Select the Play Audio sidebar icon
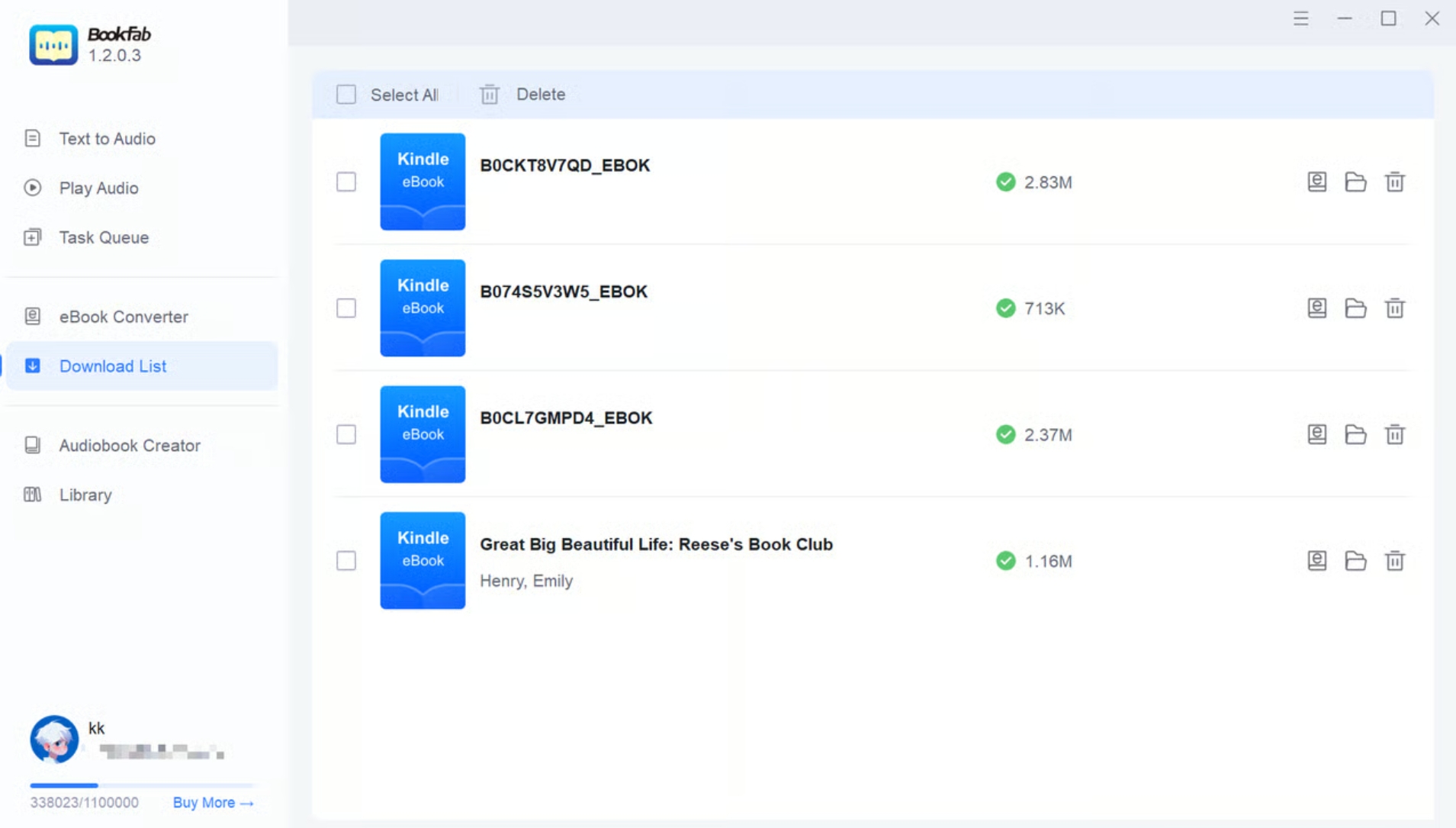The image size is (1456, 828). pos(32,188)
